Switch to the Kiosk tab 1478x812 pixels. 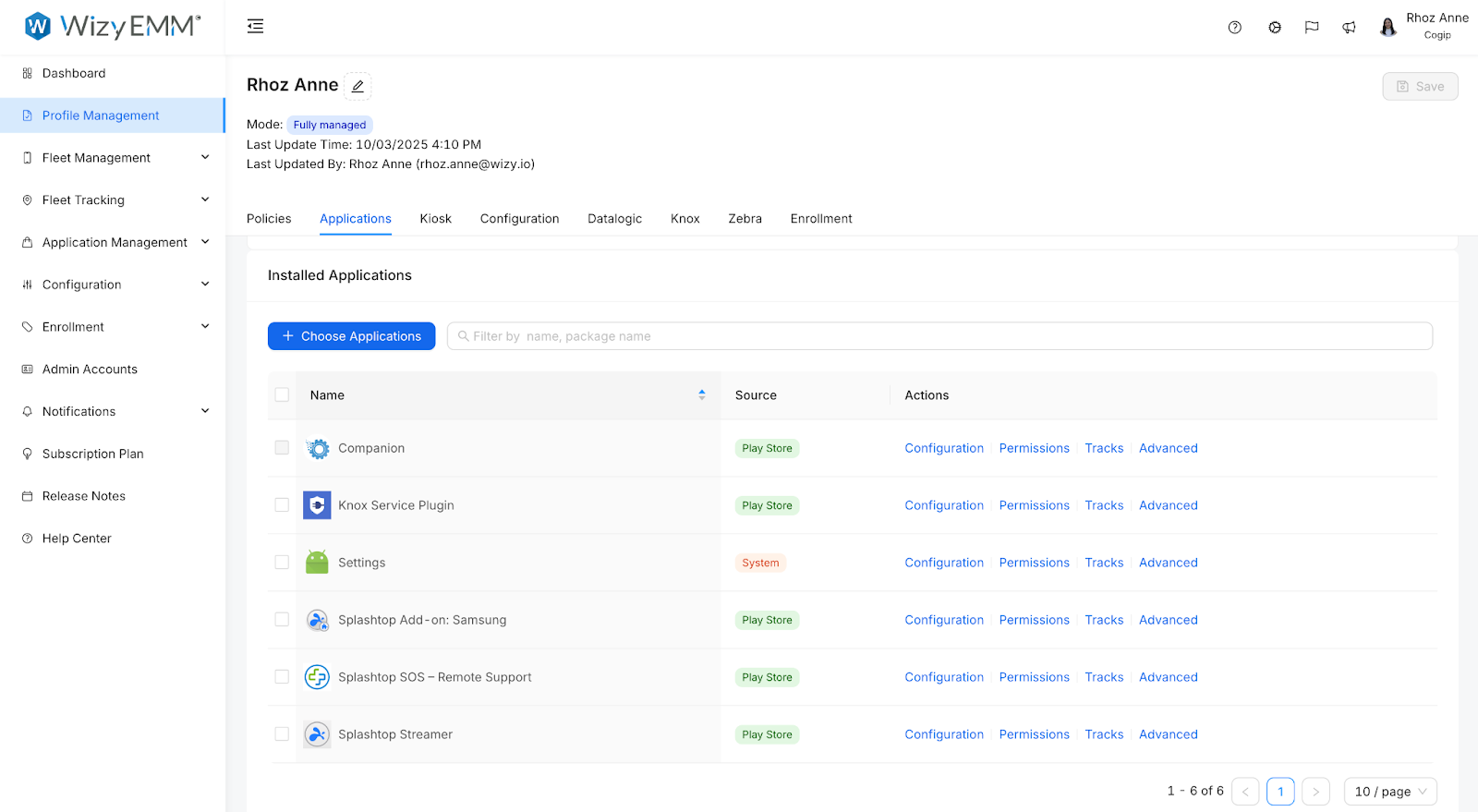tap(436, 219)
